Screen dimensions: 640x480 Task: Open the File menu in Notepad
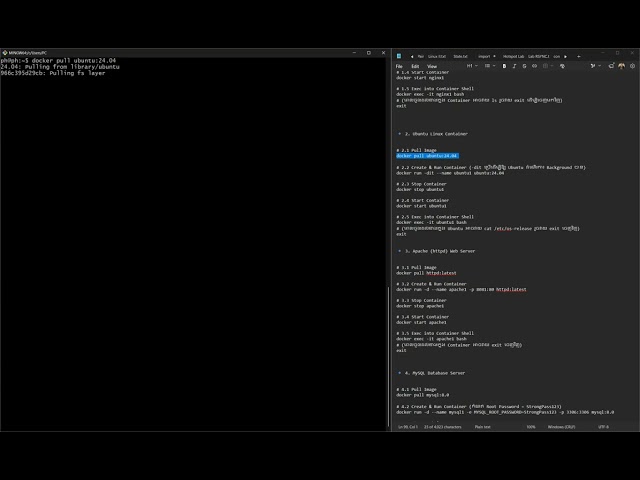(x=399, y=66)
